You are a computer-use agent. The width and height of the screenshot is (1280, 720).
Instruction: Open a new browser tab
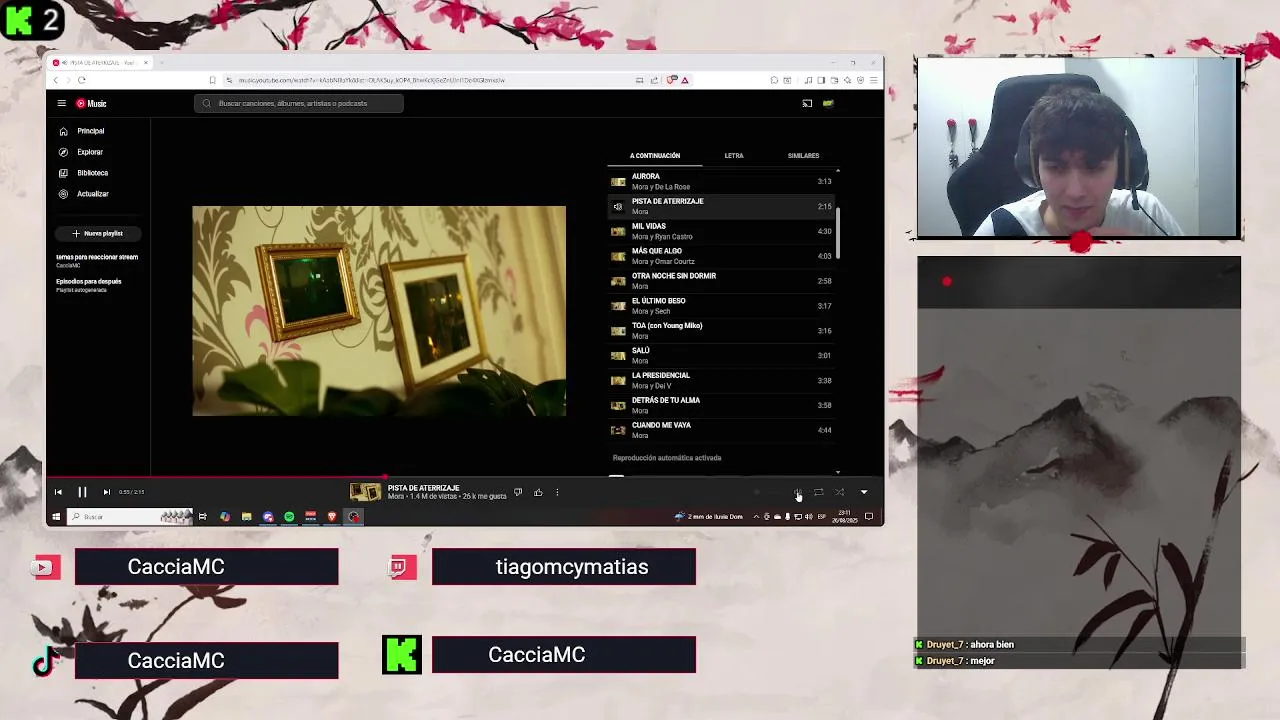[x=162, y=62]
